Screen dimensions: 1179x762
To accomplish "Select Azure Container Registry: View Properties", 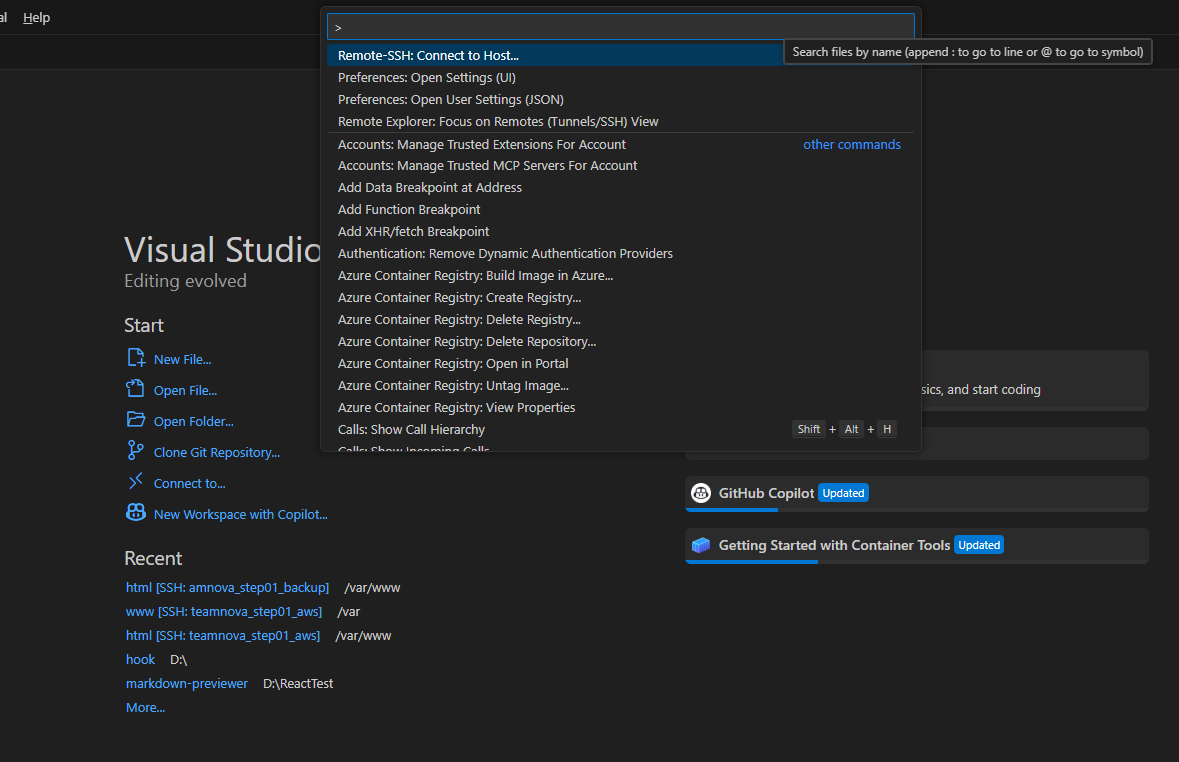I will point(621,407).
